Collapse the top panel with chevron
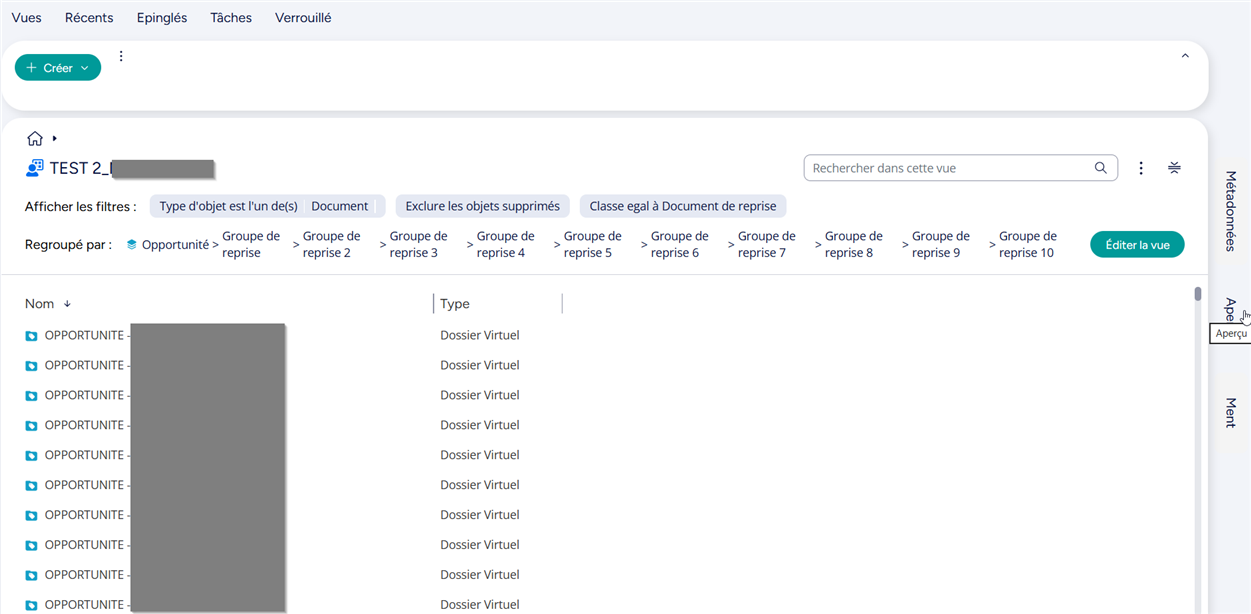The width and height of the screenshot is (1251, 614). point(1185,56)
